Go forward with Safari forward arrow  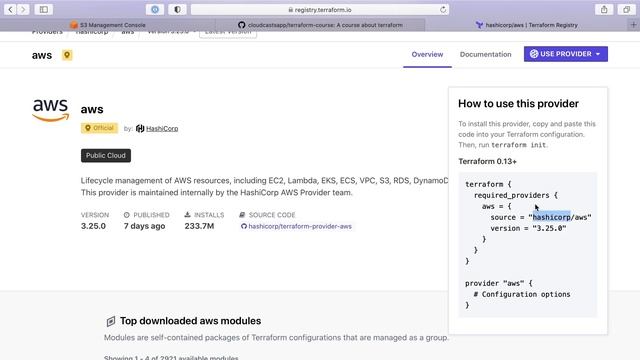(x=23, y=9)
